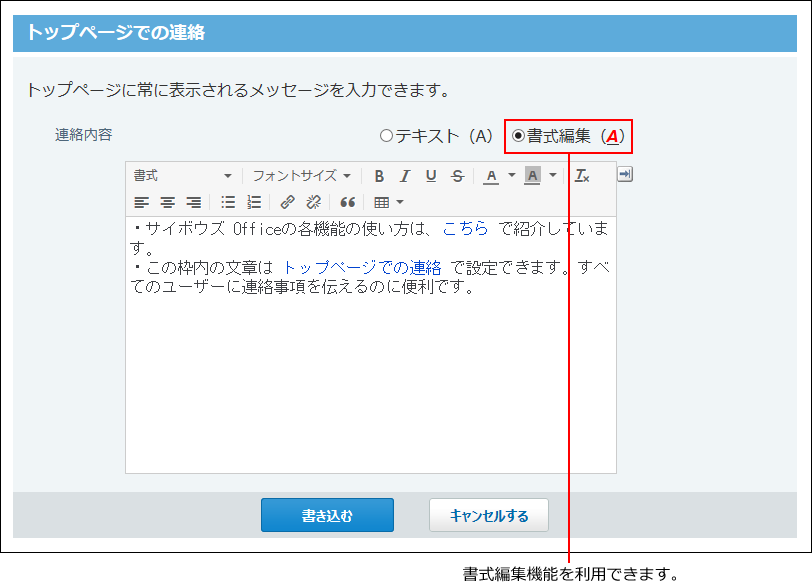Select the 書式編集 radio button
The height and width of the screenshot is (585, 812).
[x=518, y=136]
